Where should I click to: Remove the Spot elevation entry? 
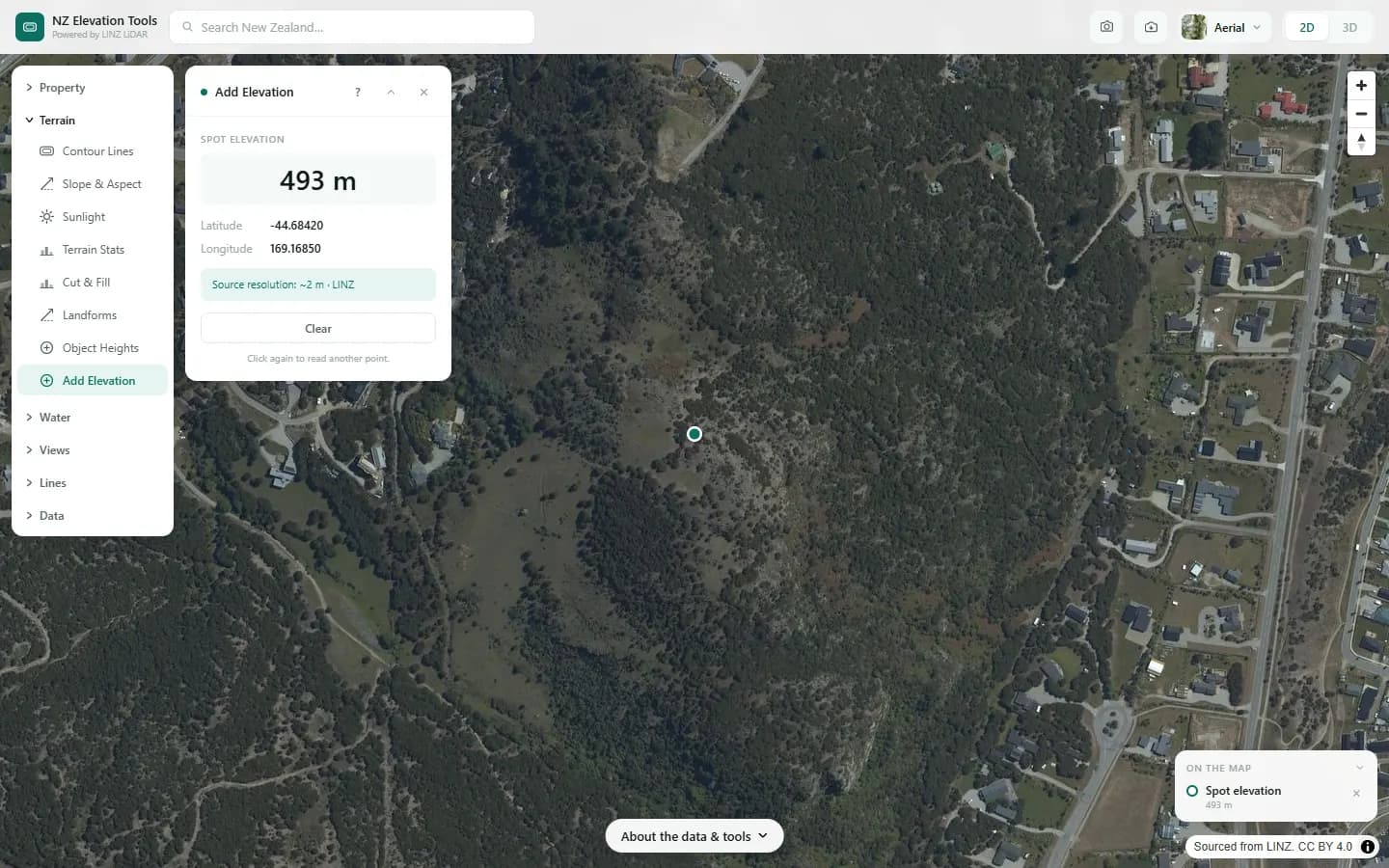click(1356, 794)
